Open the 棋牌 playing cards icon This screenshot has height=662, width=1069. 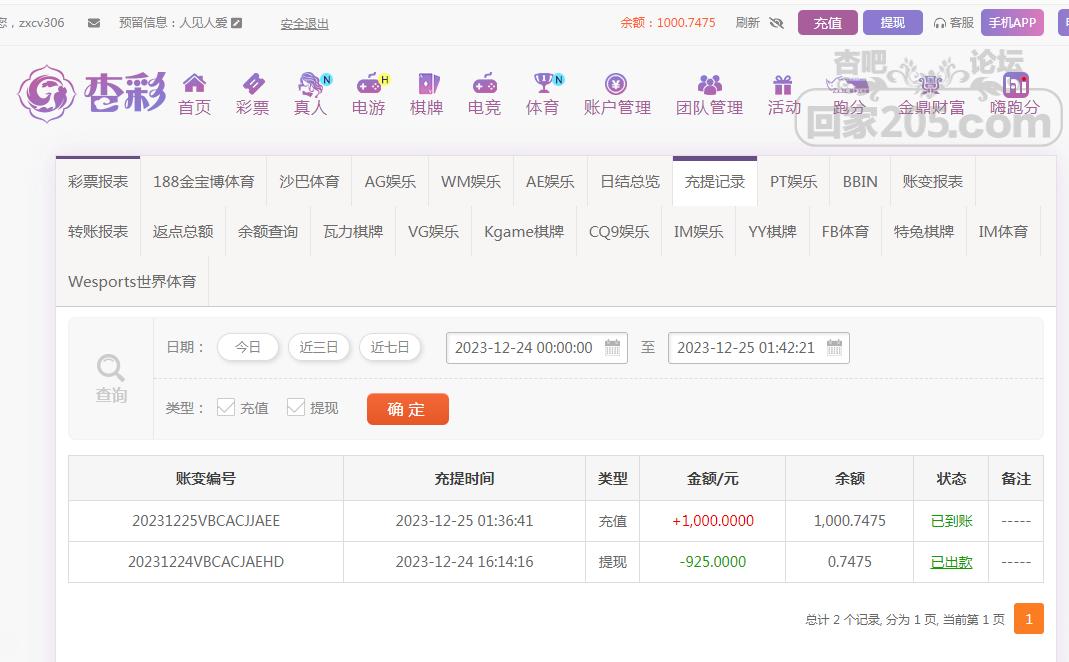(x=426, y=84)
